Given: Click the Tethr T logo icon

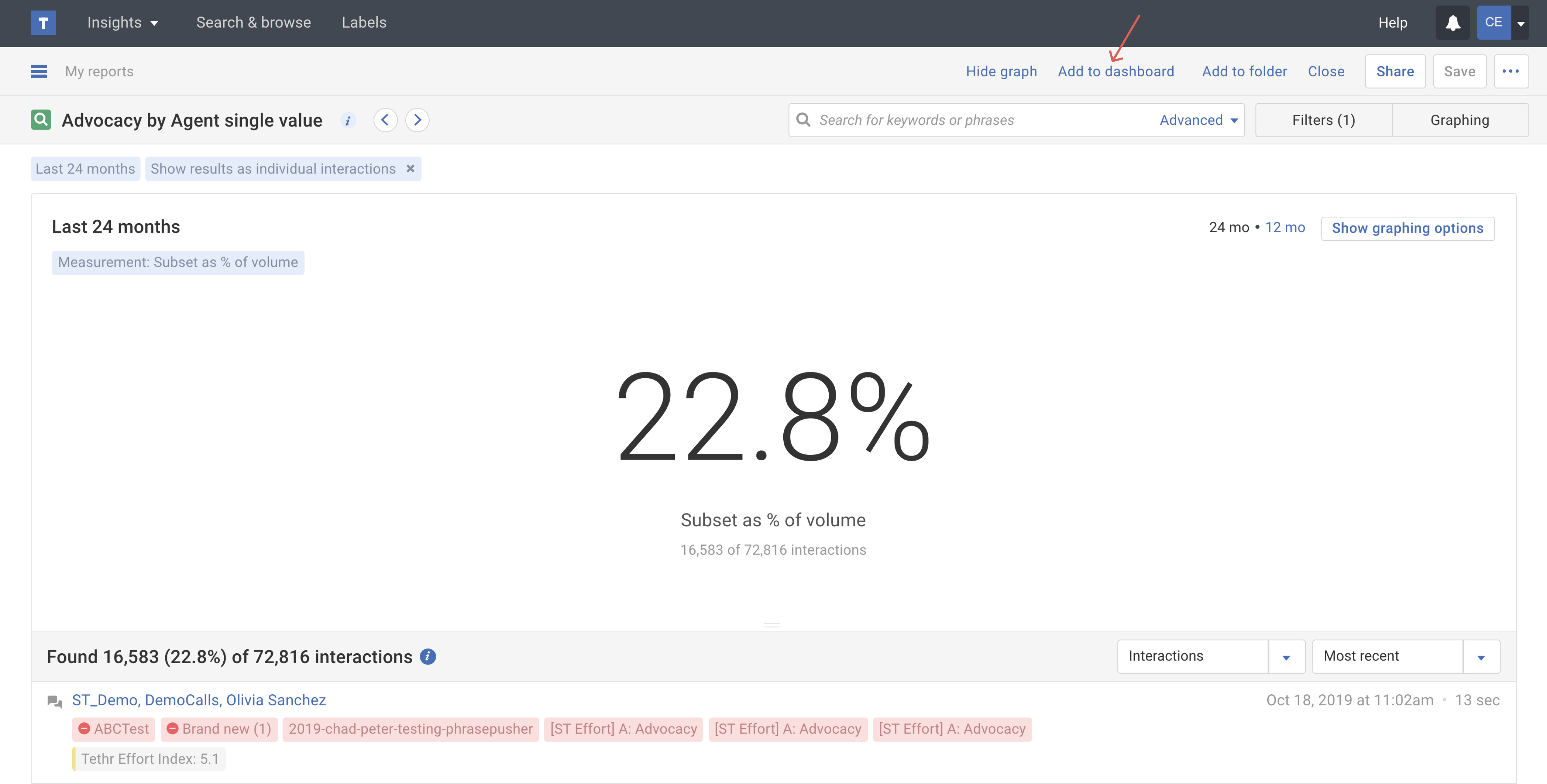Looking at the screenshot, I should (43, 23).
